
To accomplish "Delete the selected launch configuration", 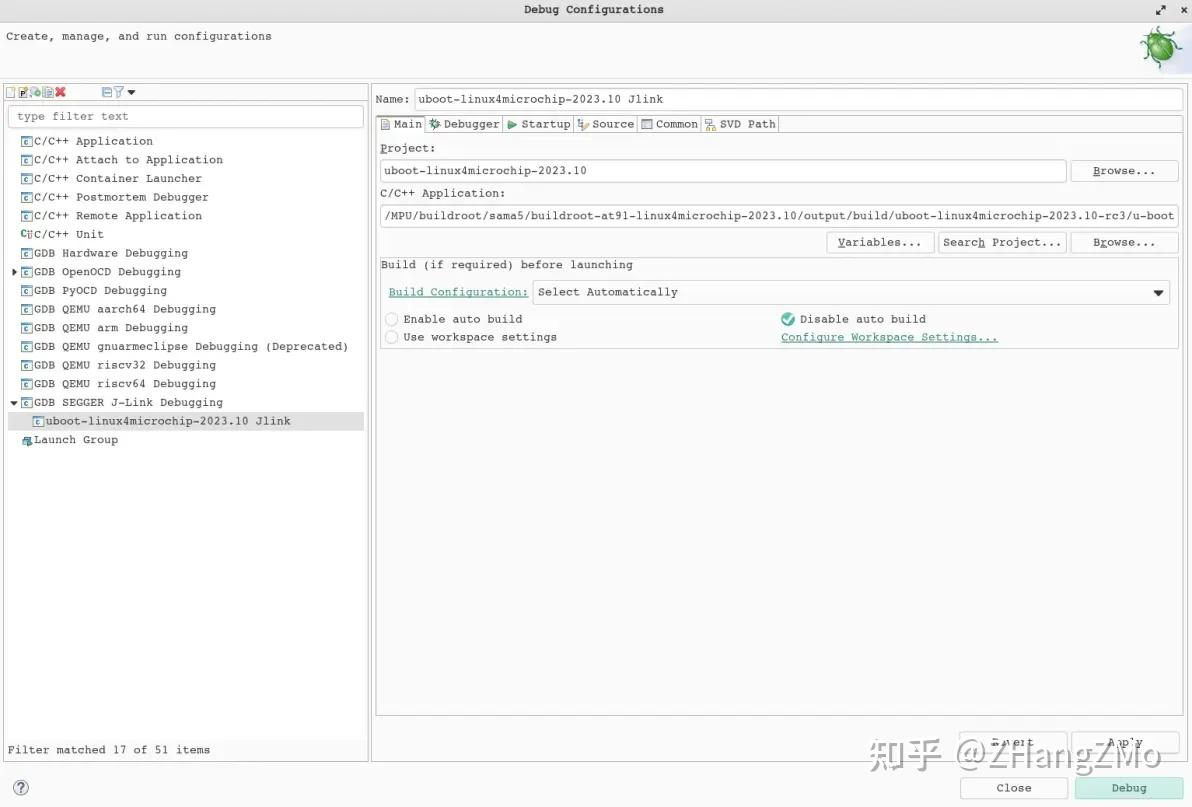I will pos(59,92).
